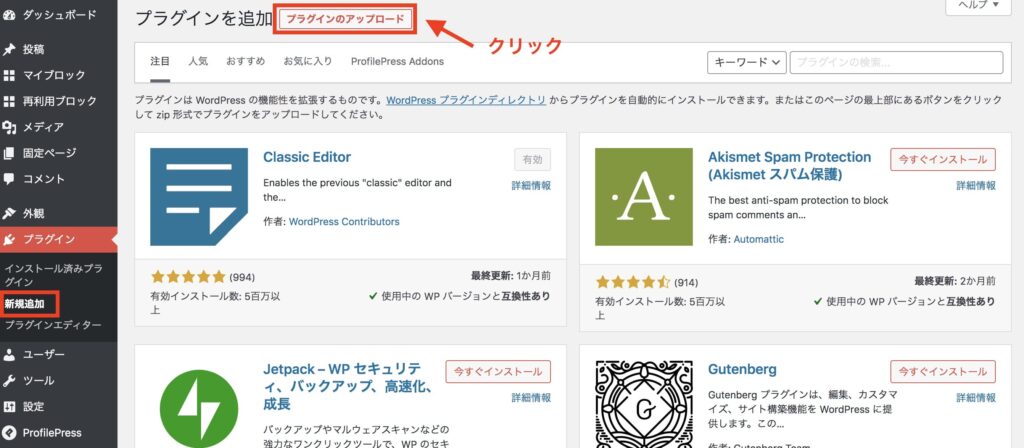Open the Gutenberg title link

(743, 370)
